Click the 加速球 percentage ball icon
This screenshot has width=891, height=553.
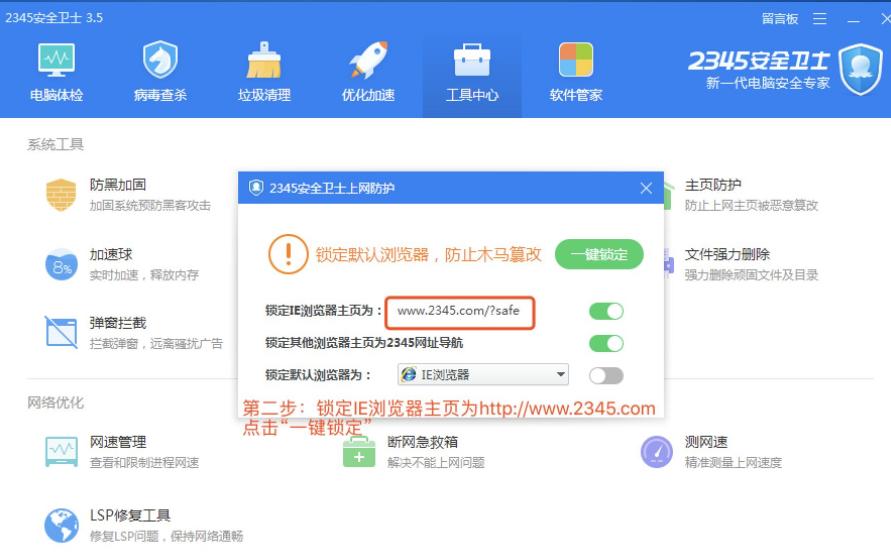click(x=61, y=264)
